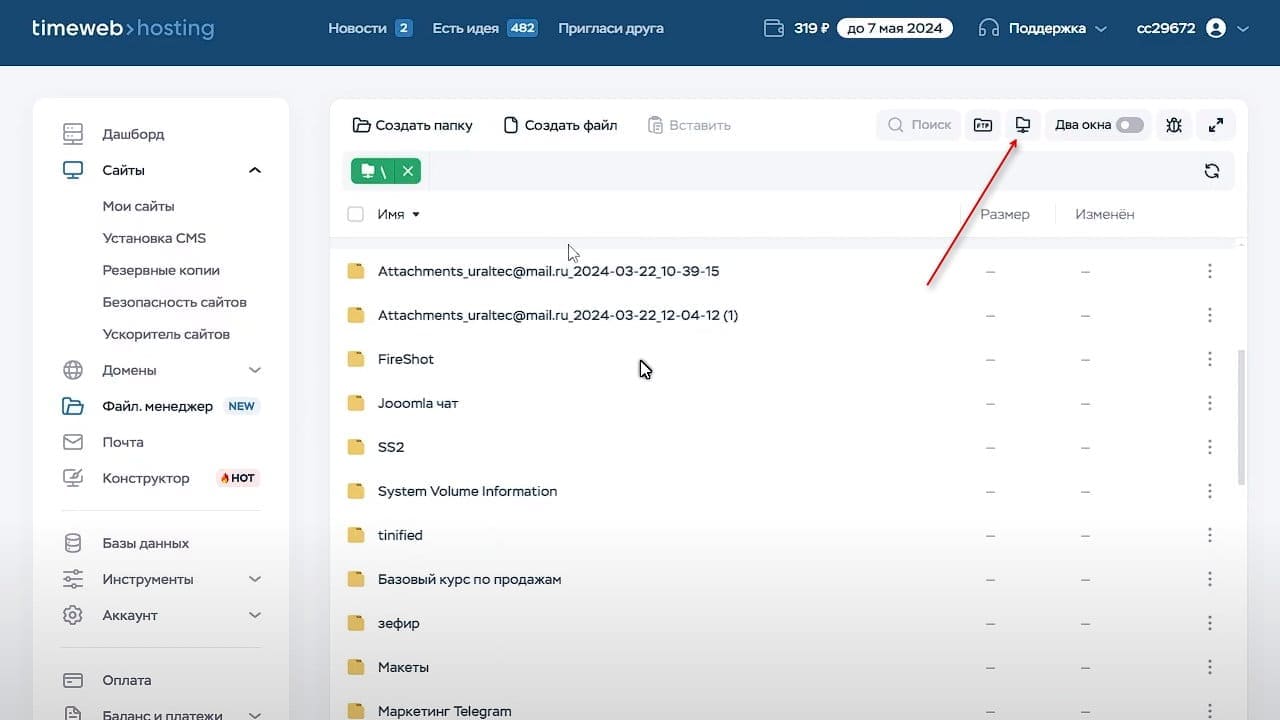Open Ускоритель сайтов

point(166,334)
